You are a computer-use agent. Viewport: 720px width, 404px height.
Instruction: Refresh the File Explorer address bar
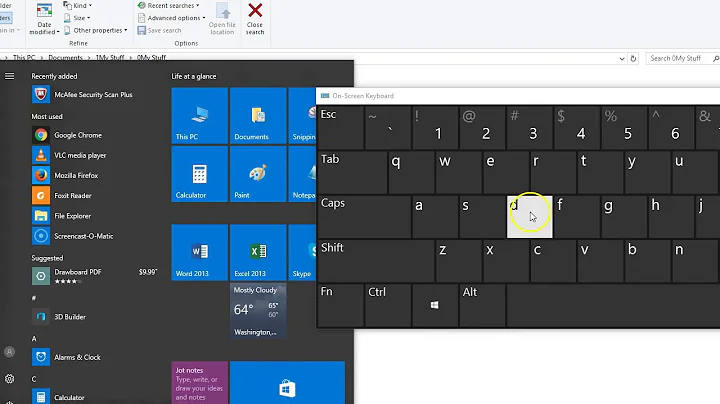[633, 59]
